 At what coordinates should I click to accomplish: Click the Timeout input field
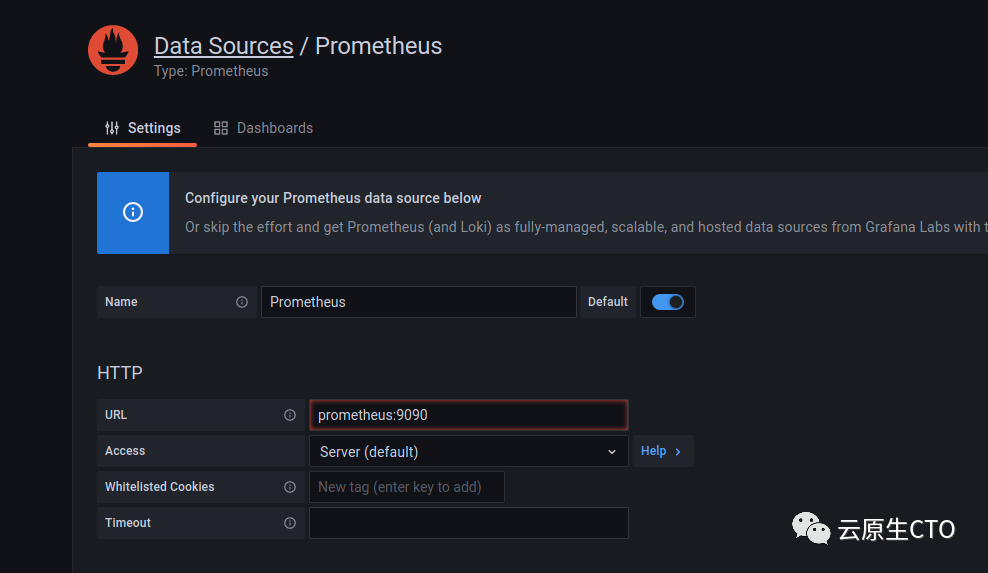(x=468, y=523)
